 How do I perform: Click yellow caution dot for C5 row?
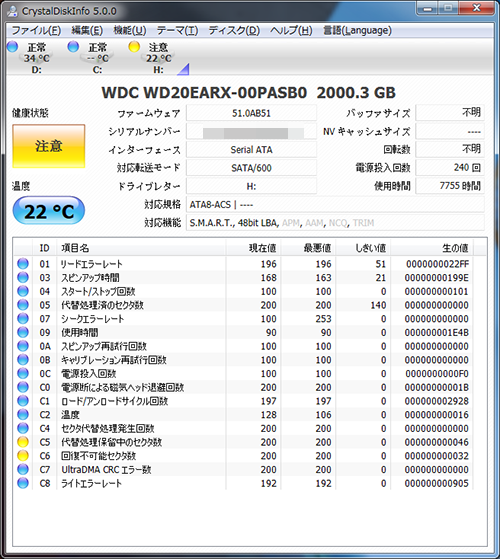click(x=23, y=442)
